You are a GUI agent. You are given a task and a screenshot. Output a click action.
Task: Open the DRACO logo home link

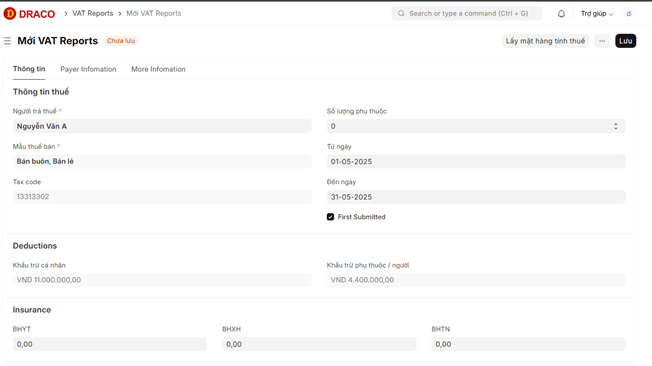click(x=29, y=14)
